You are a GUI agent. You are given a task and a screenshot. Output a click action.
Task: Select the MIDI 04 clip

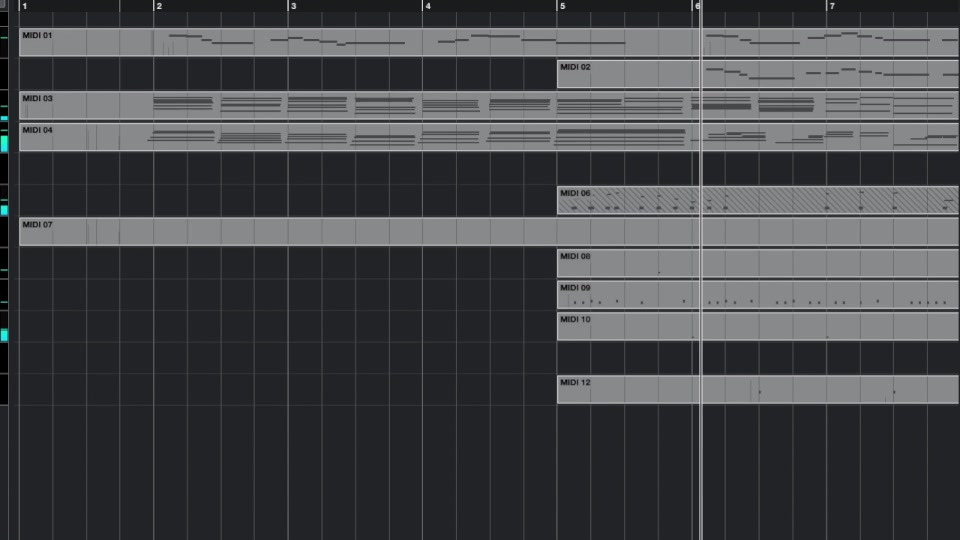489,137
